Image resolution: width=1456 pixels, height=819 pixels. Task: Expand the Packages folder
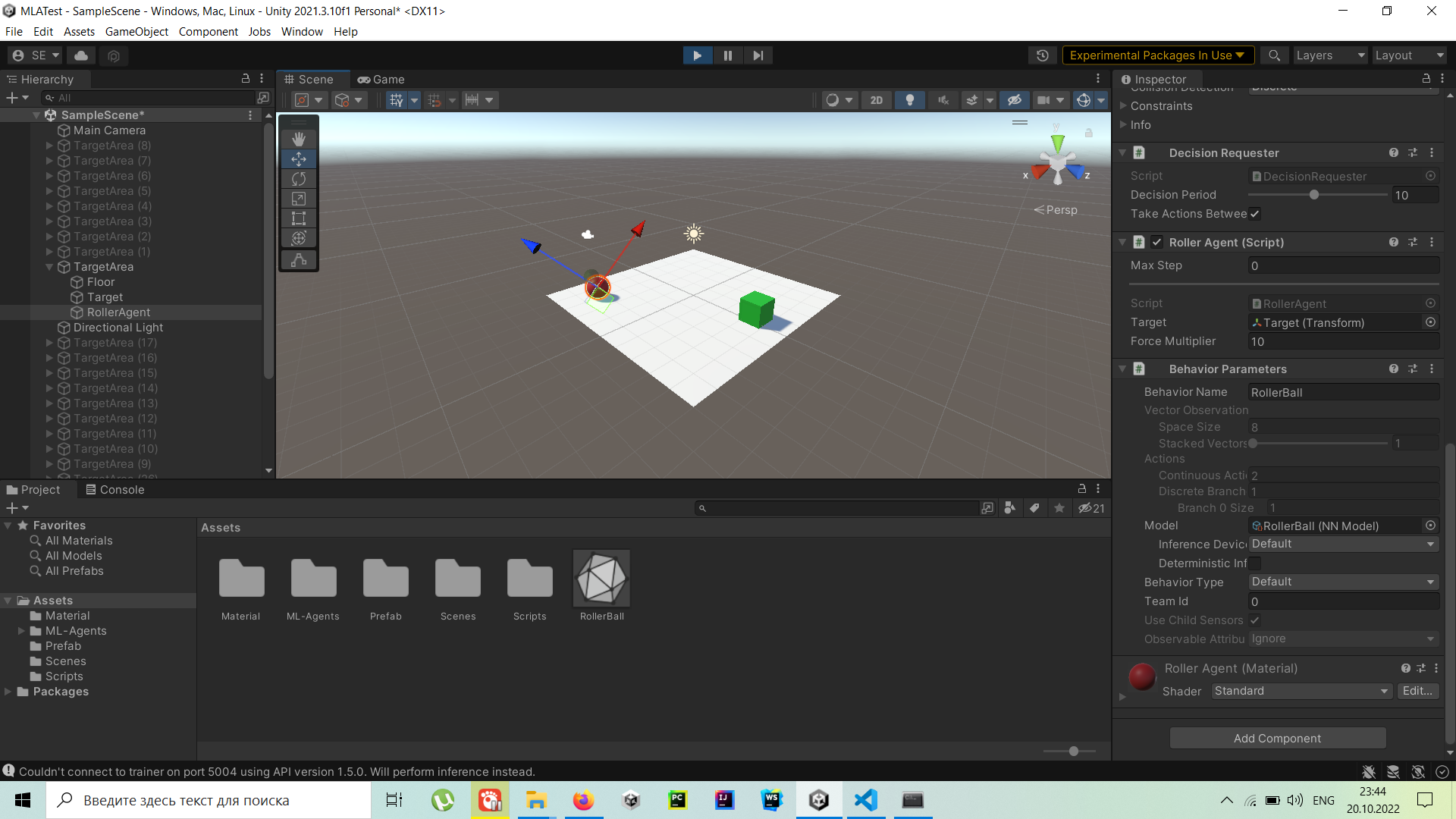click(8, 692)
